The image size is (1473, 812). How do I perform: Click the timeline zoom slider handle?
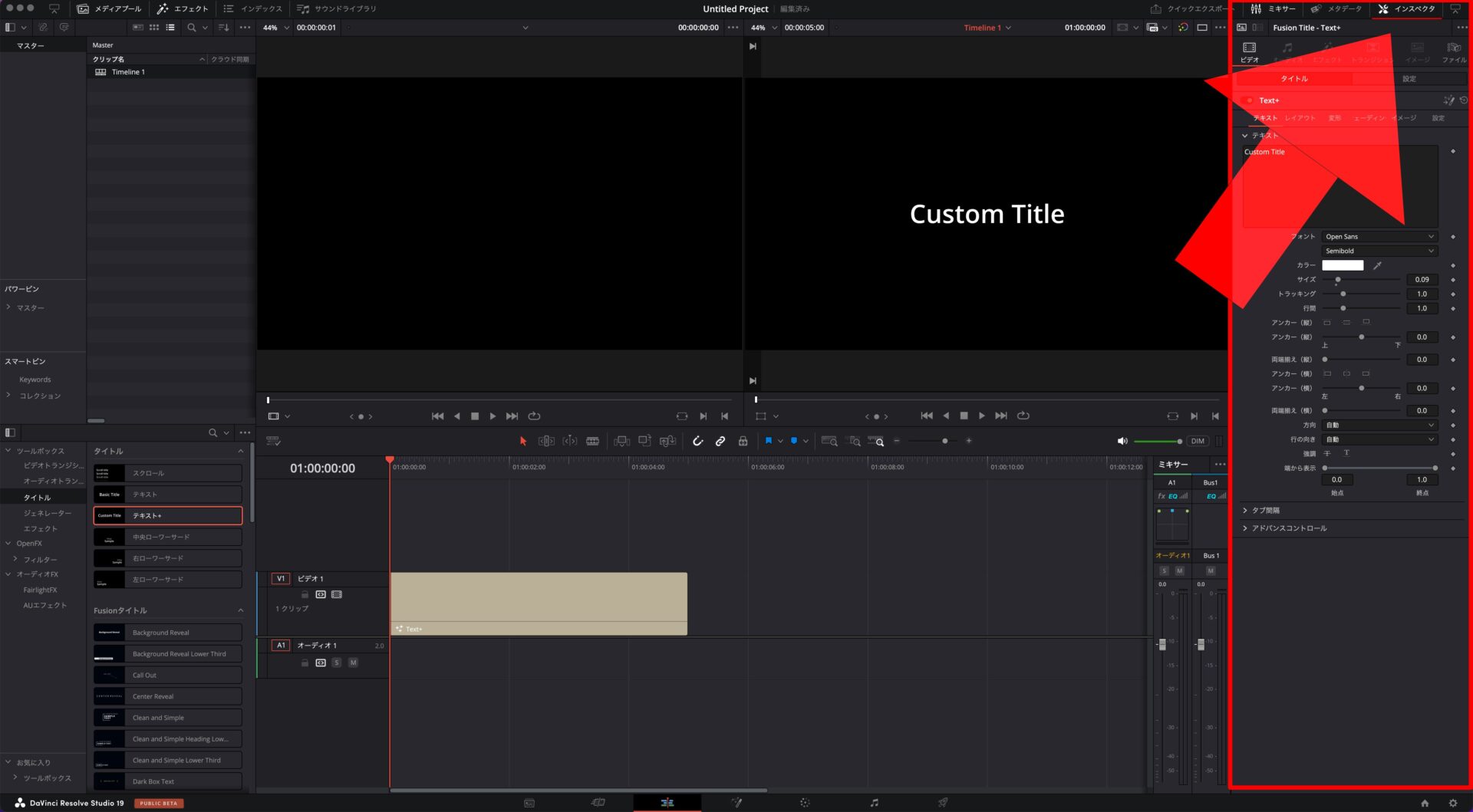pyautogui.click(x=944, y=441)
